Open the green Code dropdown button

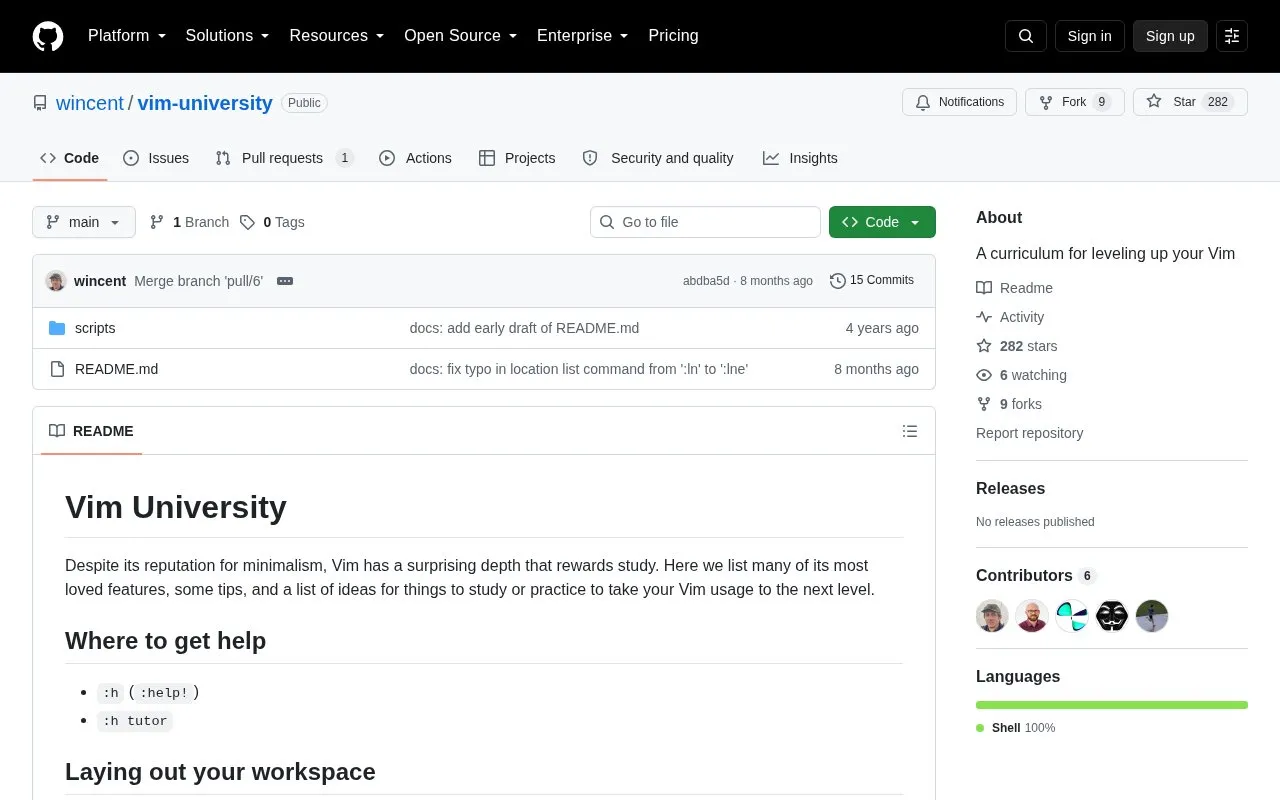882,222
